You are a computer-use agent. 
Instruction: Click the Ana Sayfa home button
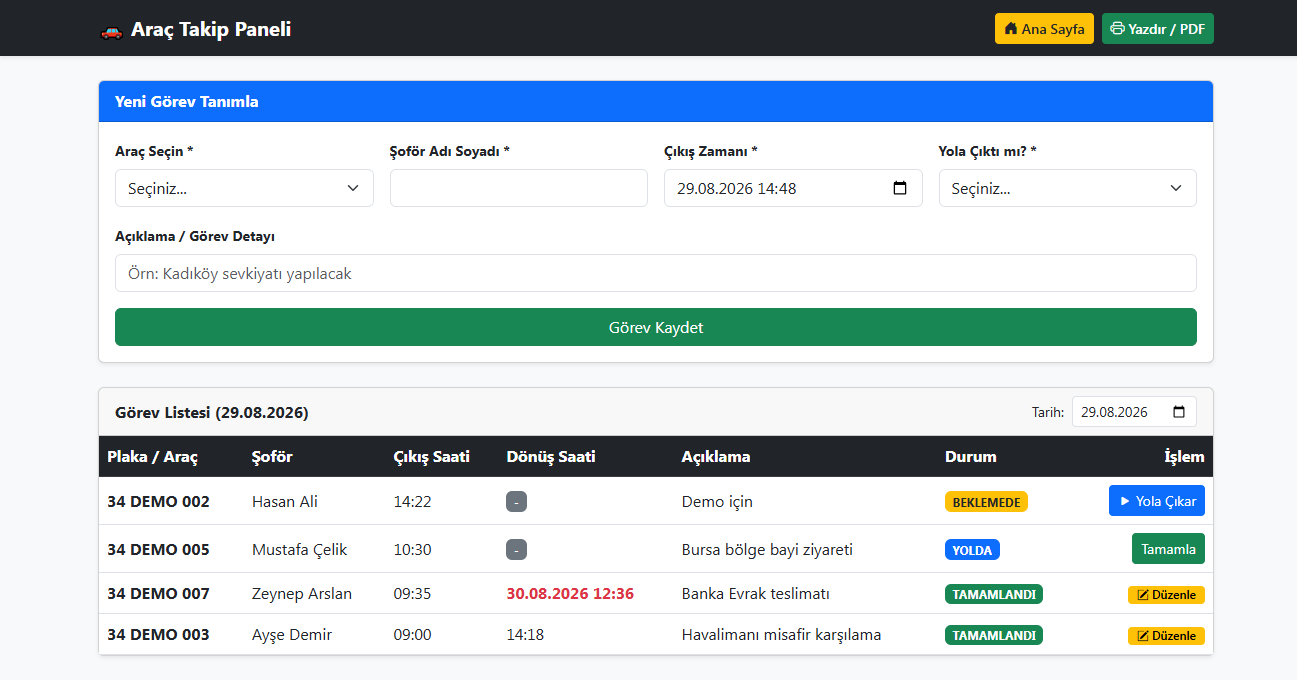[x=1044, y=29]
